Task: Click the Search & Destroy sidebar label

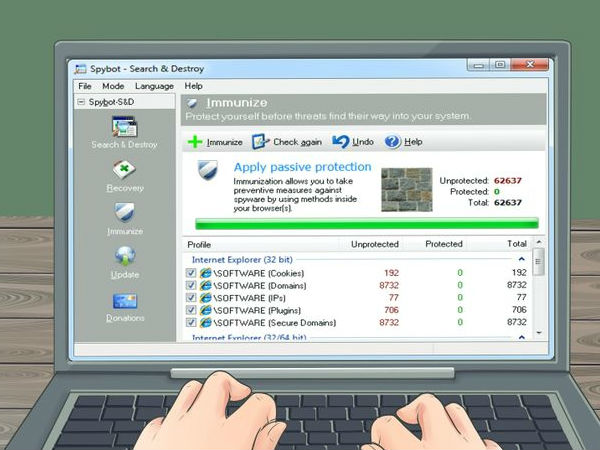Action: 124,145
